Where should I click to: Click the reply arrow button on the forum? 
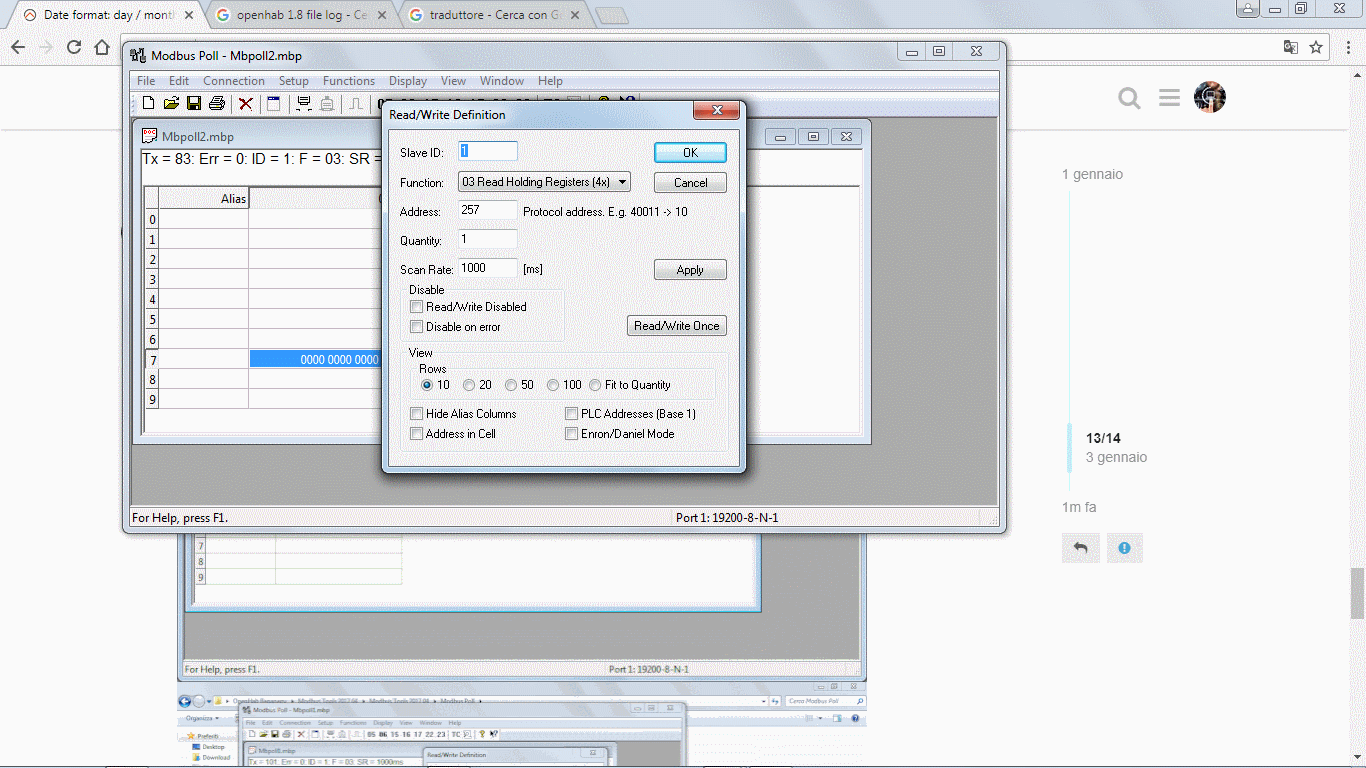click(1081, 548)
